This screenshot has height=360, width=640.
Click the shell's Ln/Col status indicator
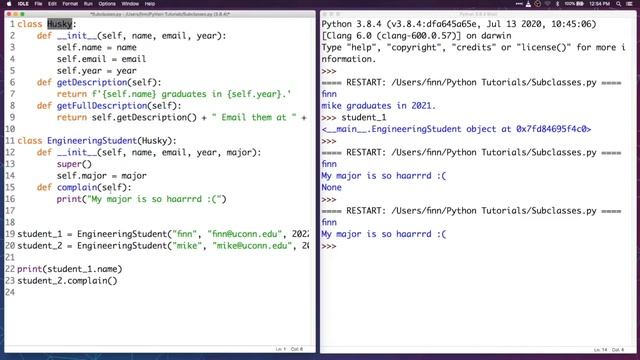pos(609,350)
